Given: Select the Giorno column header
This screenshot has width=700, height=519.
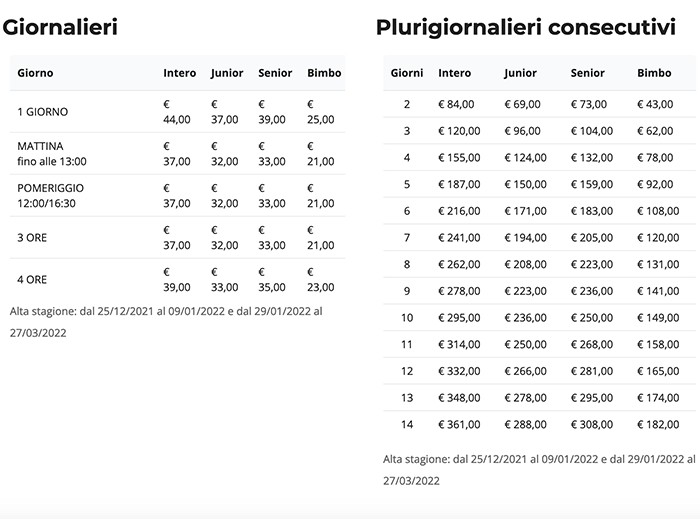Looking at the screenshot, I should pyautogui.click(x=36, y=73).
